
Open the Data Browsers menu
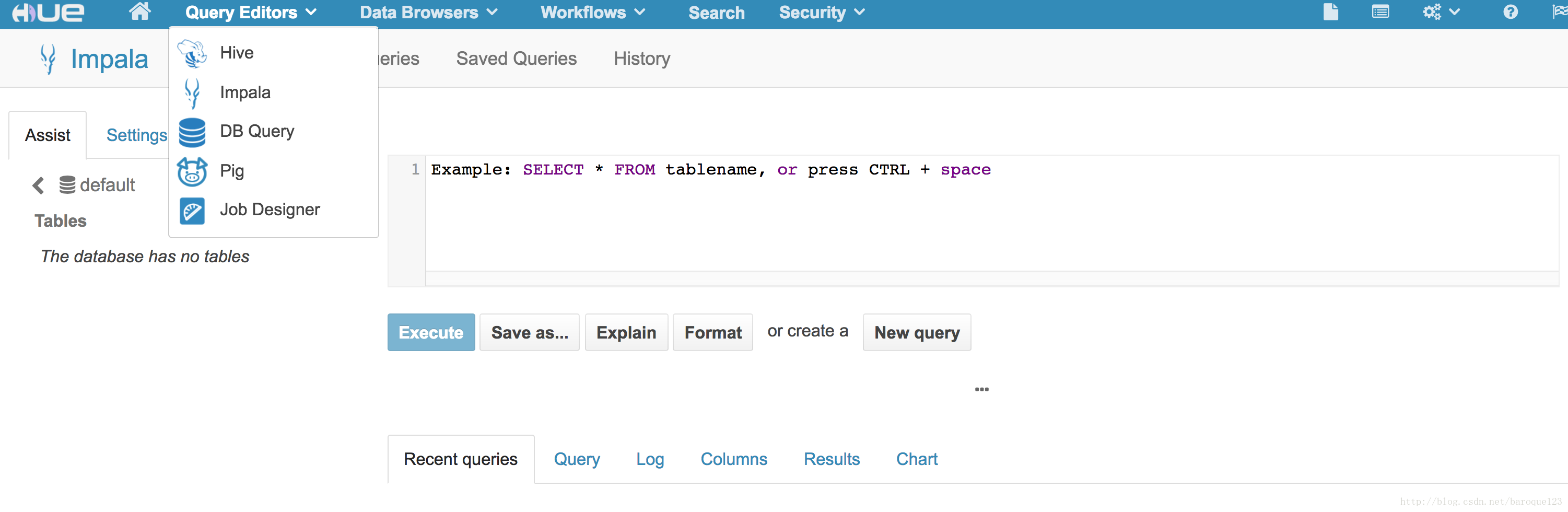[x=428, y=12]
